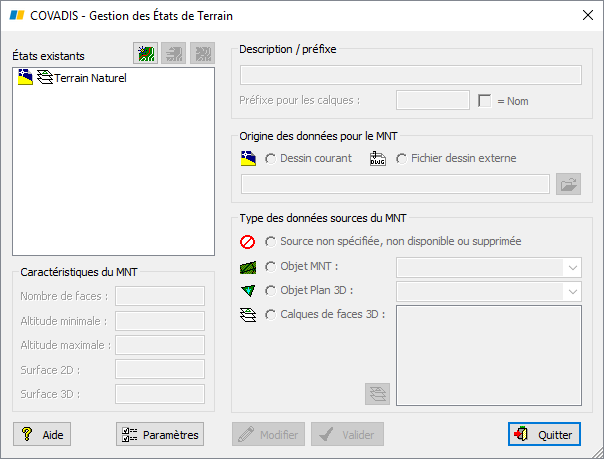The height and width of the screenshot is (459, 604).
Task: Enable the '= Nom' checkbox
Action: tap(486, 101)
